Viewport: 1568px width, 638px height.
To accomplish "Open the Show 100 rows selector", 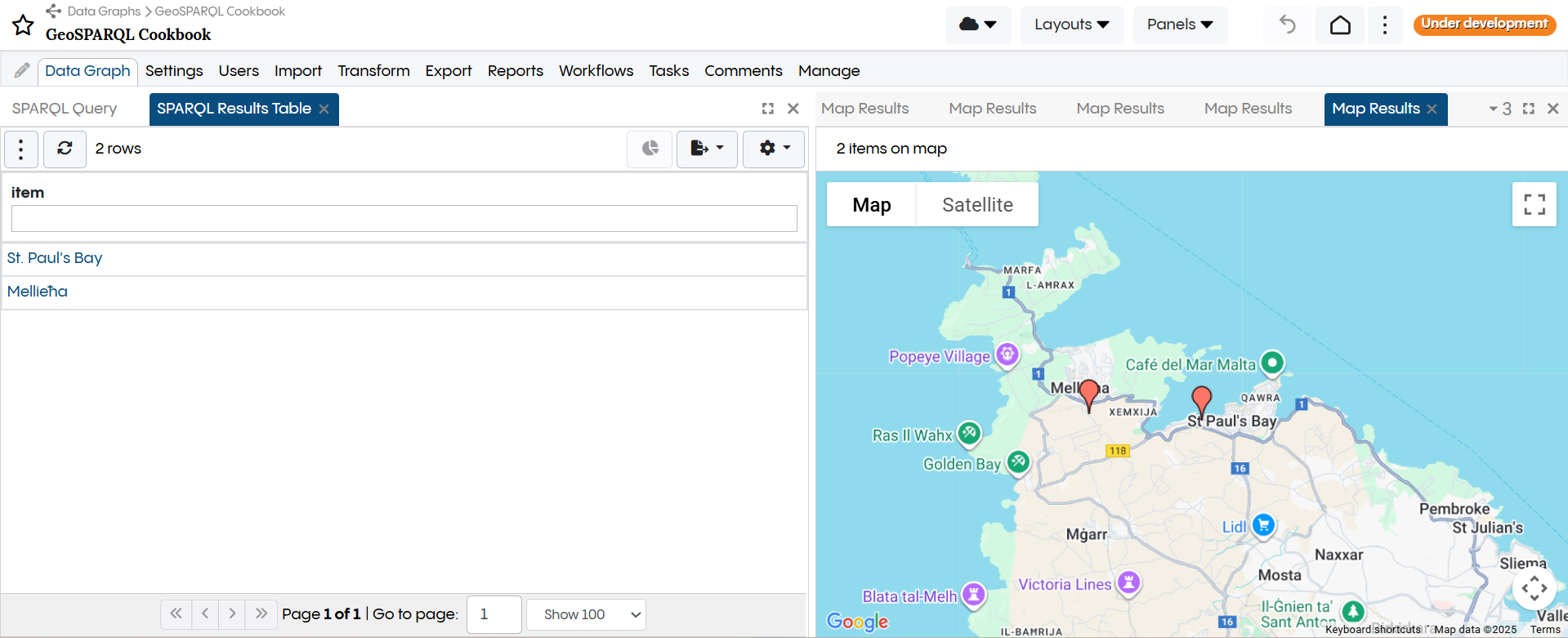I will coord(586,614).
